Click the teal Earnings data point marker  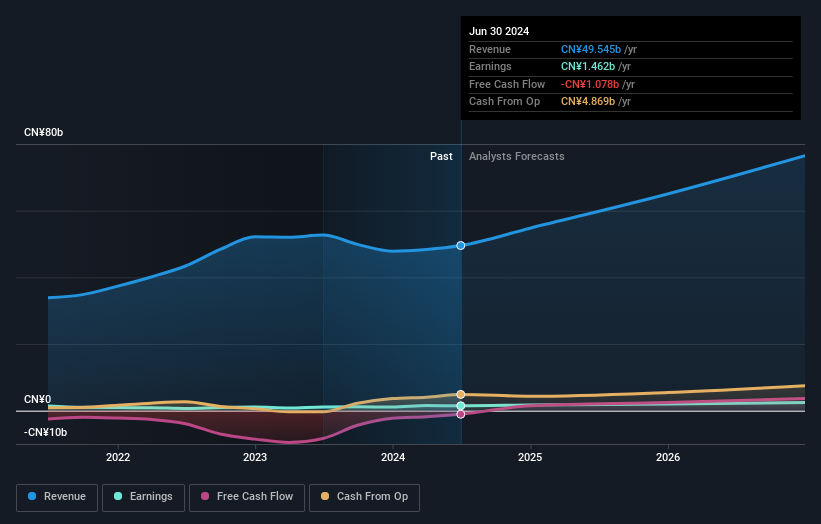(461, 406)
